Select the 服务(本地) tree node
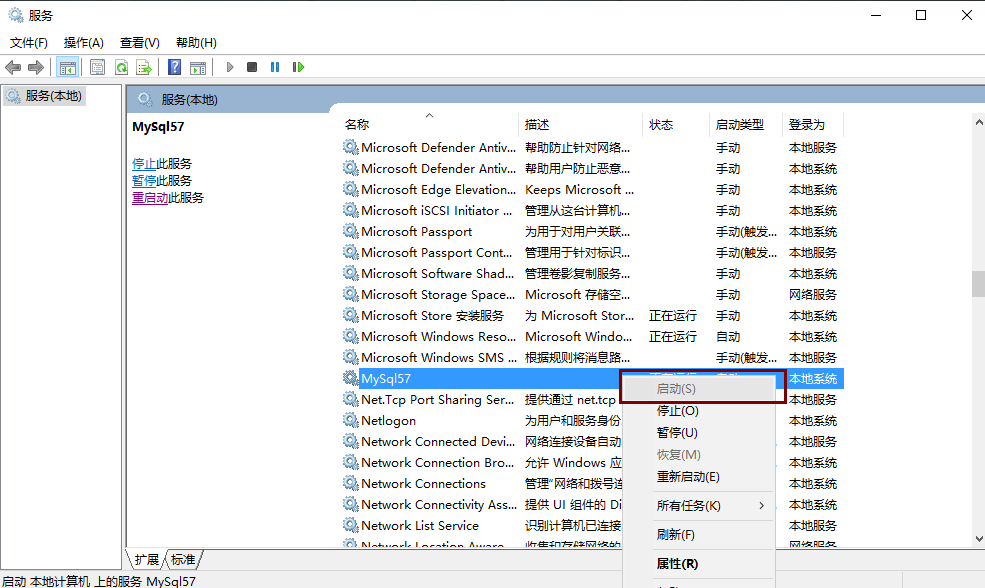This screenshot has width=985, height=588. [44, 96]
